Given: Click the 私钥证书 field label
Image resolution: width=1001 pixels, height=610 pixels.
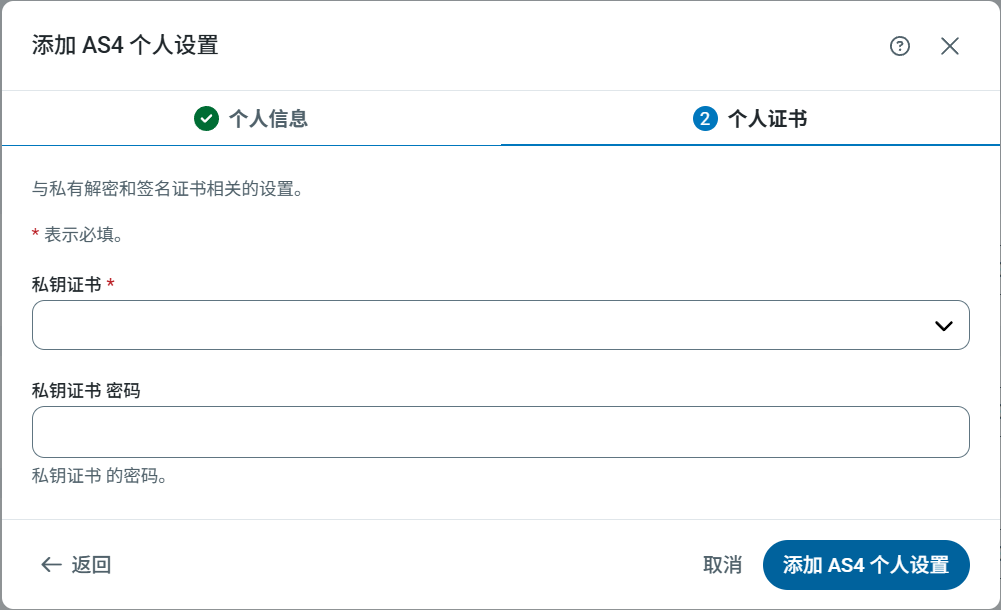Looking at the screenshot, I should [x=67, y=285].
